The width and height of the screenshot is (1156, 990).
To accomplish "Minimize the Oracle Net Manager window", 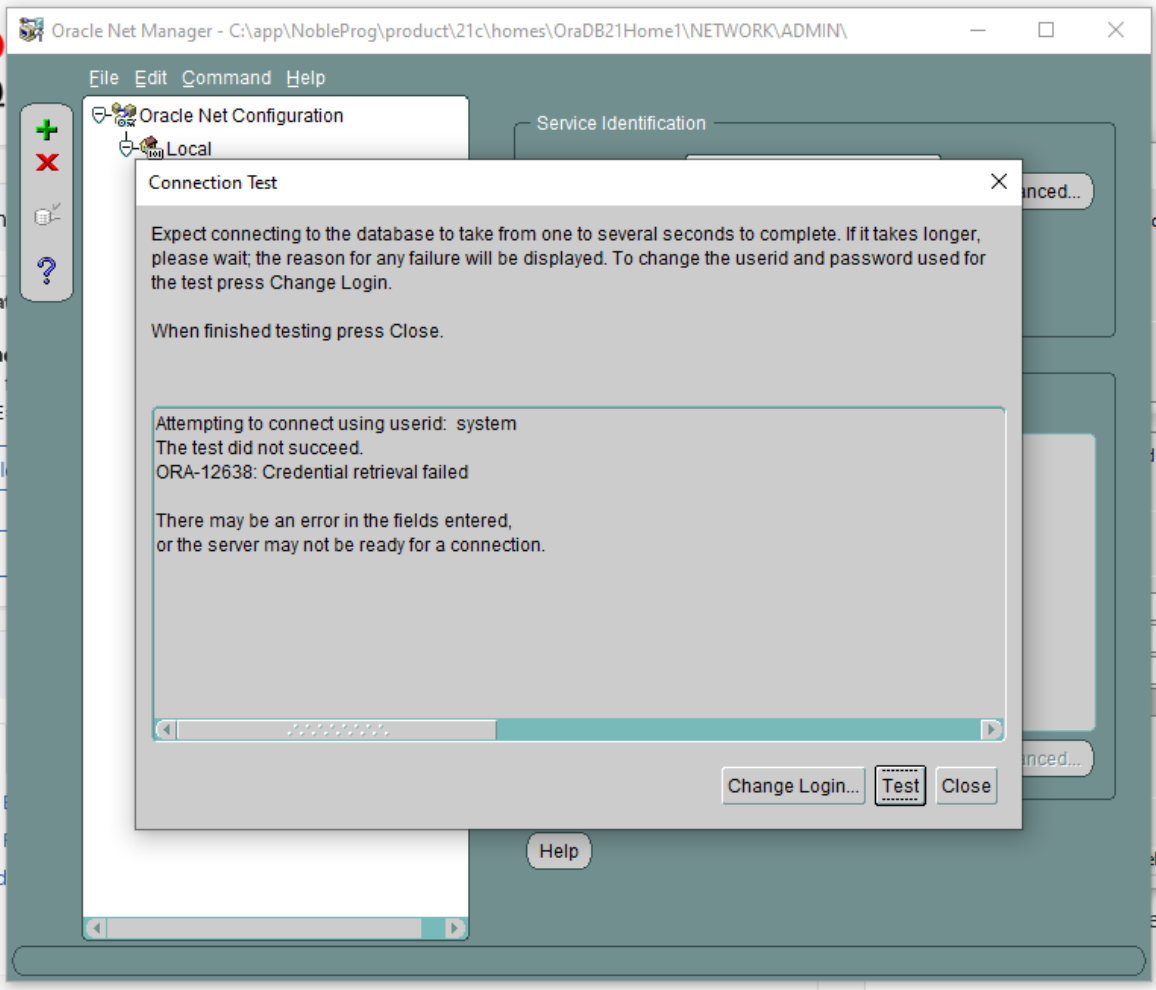I will [978, 30].
